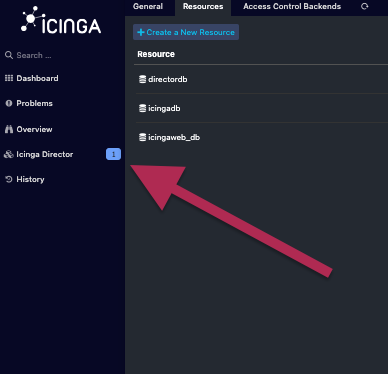
Task: Click the Icinga logo
Action: click(x=61, y=20)
